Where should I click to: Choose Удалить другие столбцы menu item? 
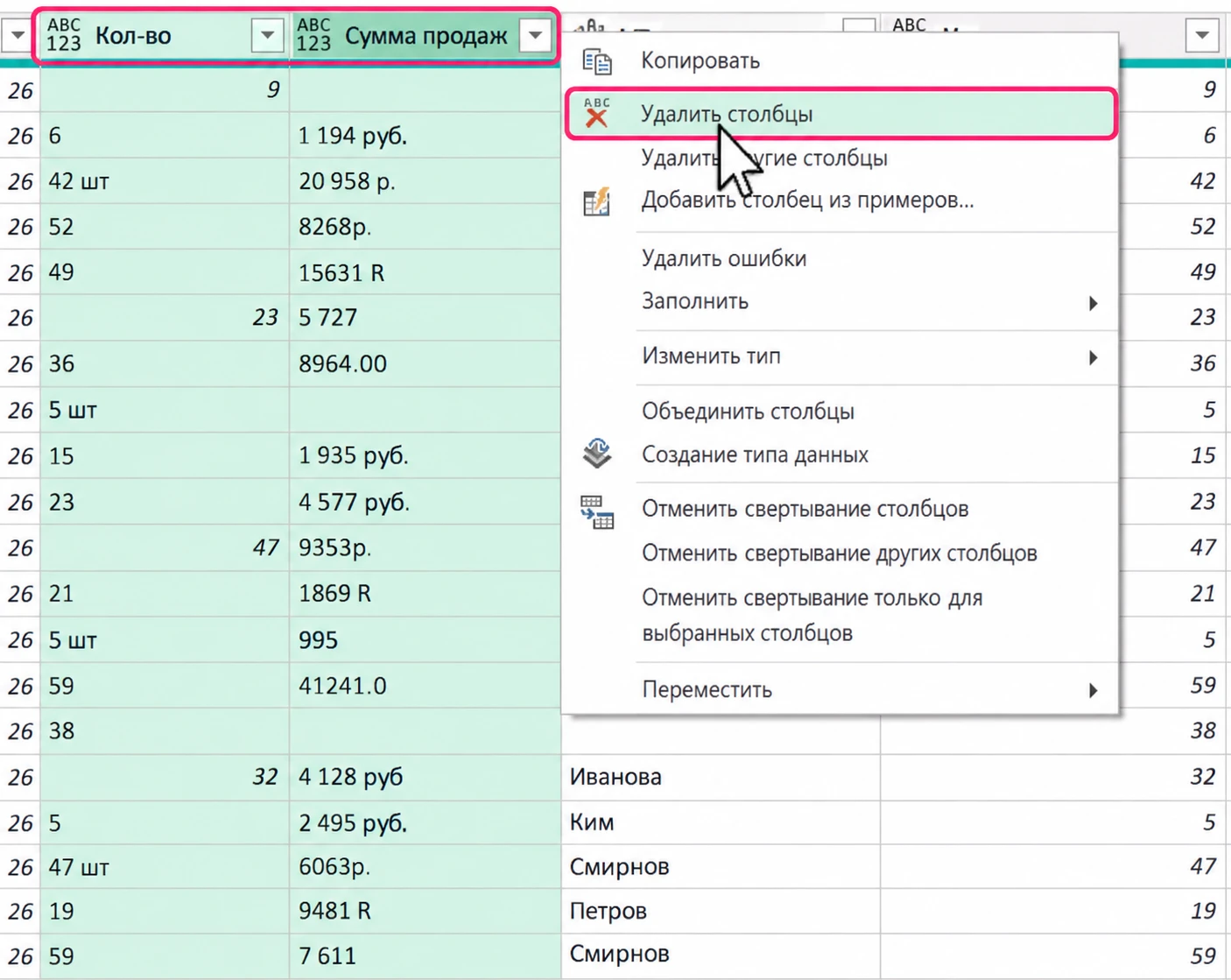(764, 158)
